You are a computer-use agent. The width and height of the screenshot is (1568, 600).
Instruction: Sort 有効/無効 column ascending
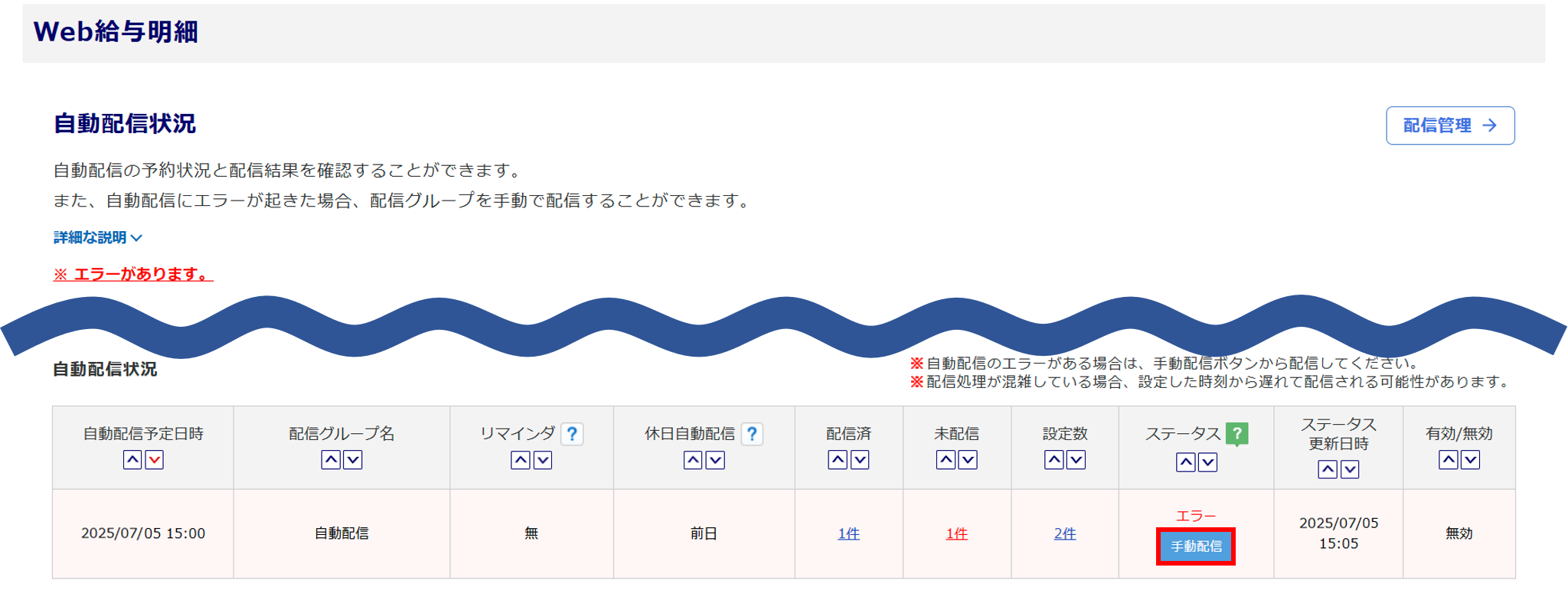coord(1448,460)
